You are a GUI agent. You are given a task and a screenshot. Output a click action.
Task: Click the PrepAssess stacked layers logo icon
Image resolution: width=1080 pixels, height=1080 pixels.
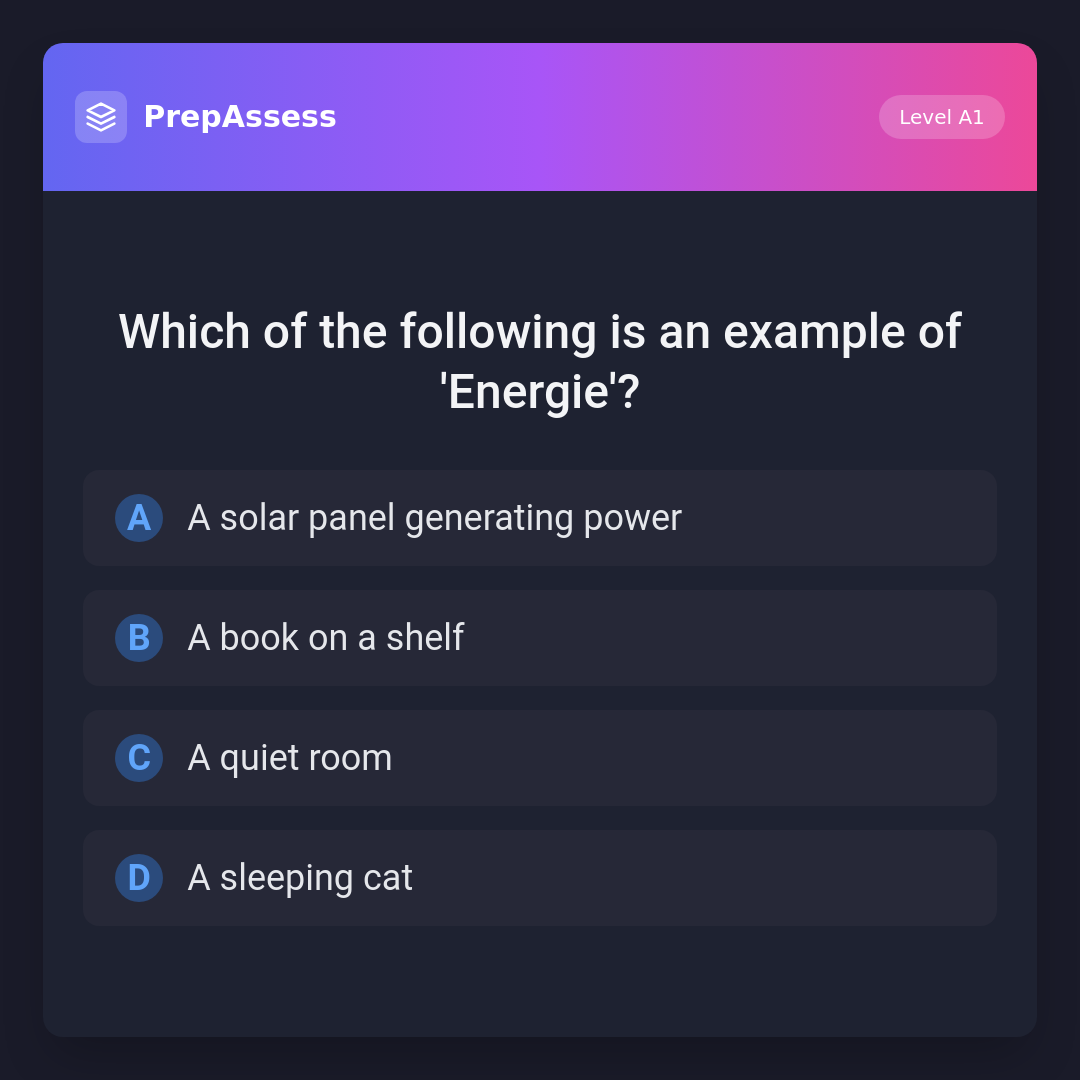pos(101,117)
